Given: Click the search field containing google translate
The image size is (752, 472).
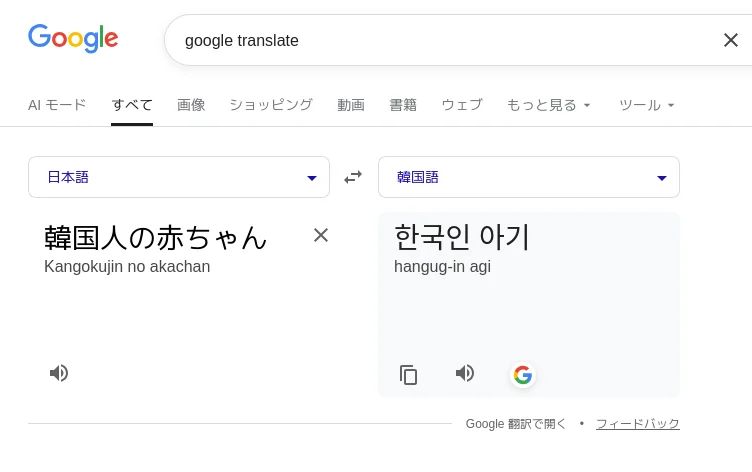Looking at the screenshot, I should [440, 40].
